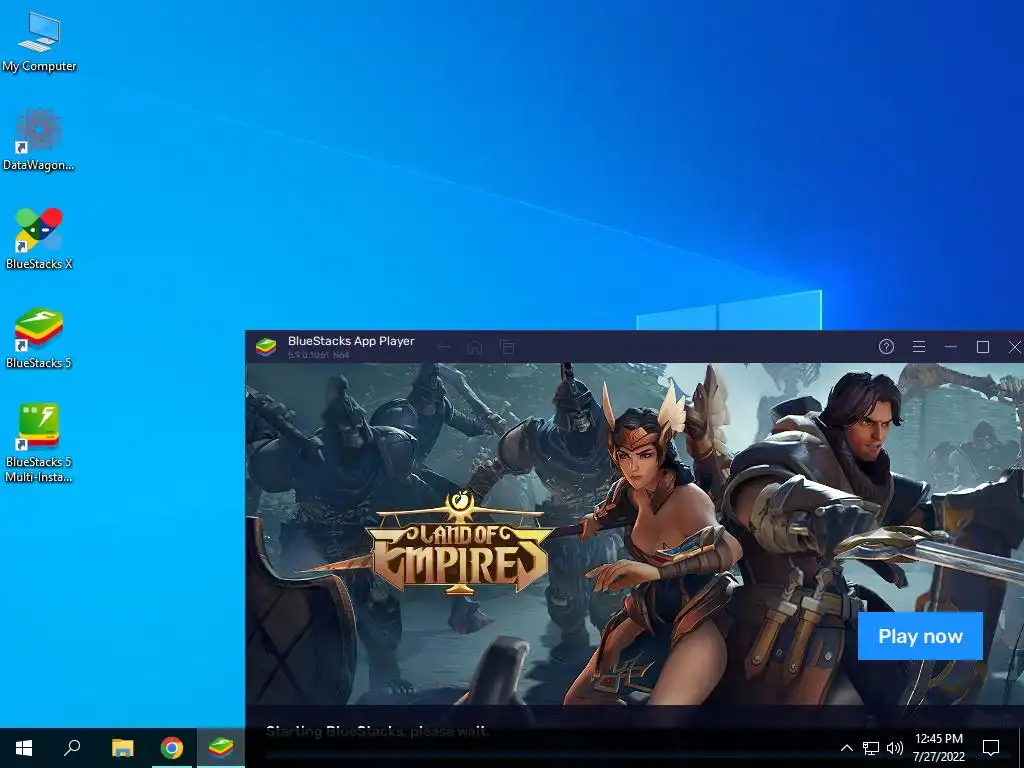Screen dimensions: 1024x768
Task: Click the Land of Empires banner
Action: click(x=634, y=534)
